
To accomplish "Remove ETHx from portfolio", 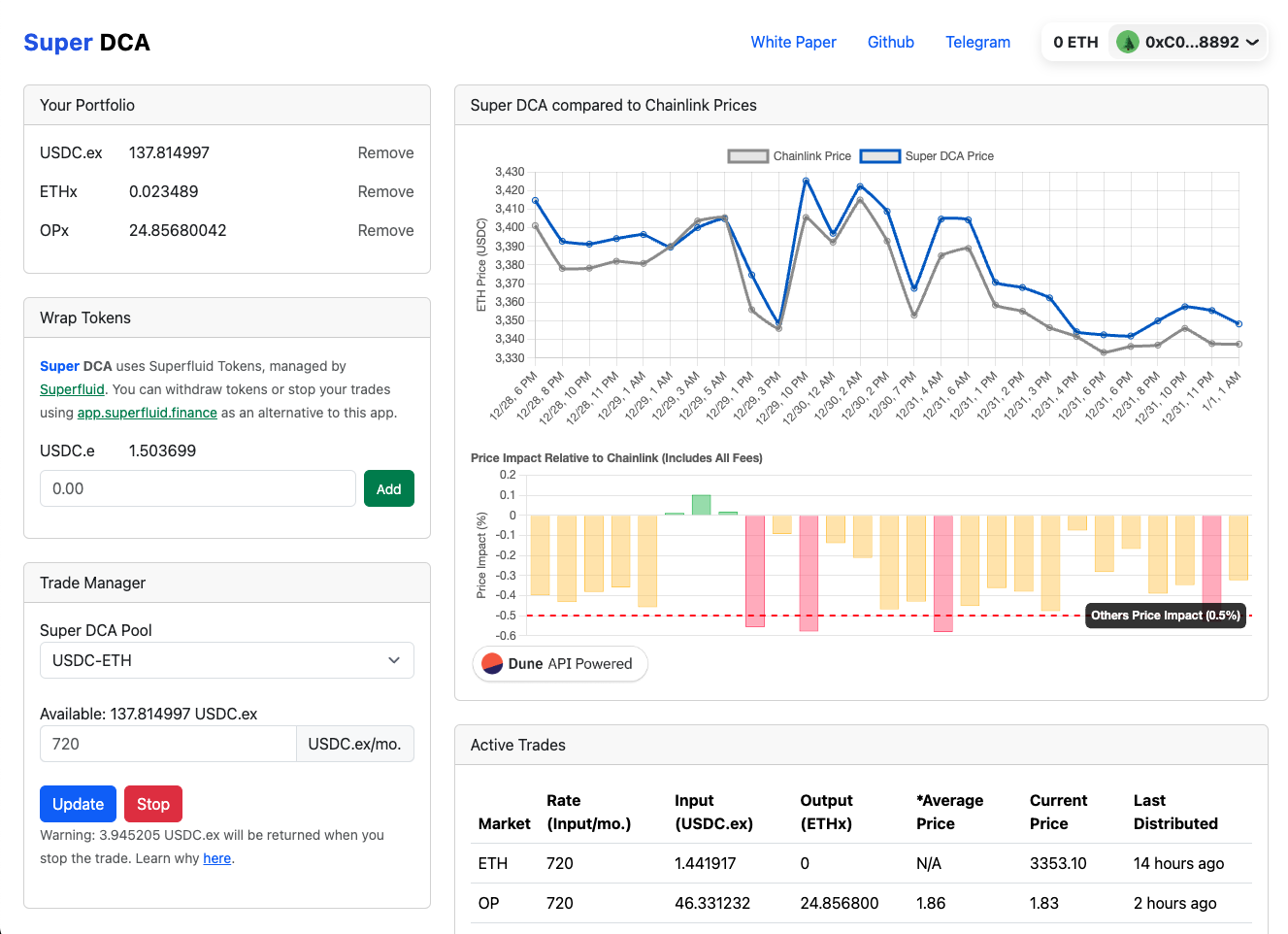I will click(x=385, y=191).
